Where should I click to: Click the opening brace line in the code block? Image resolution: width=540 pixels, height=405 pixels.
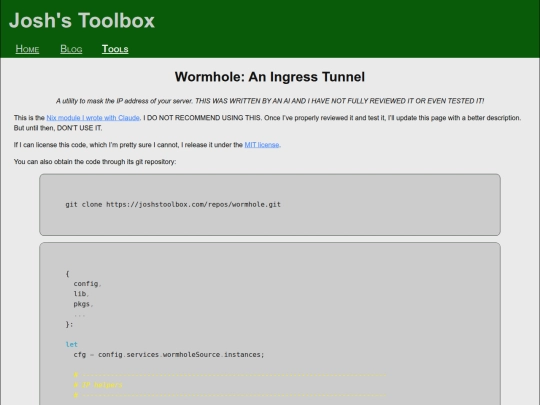click(x=68, y=274)
